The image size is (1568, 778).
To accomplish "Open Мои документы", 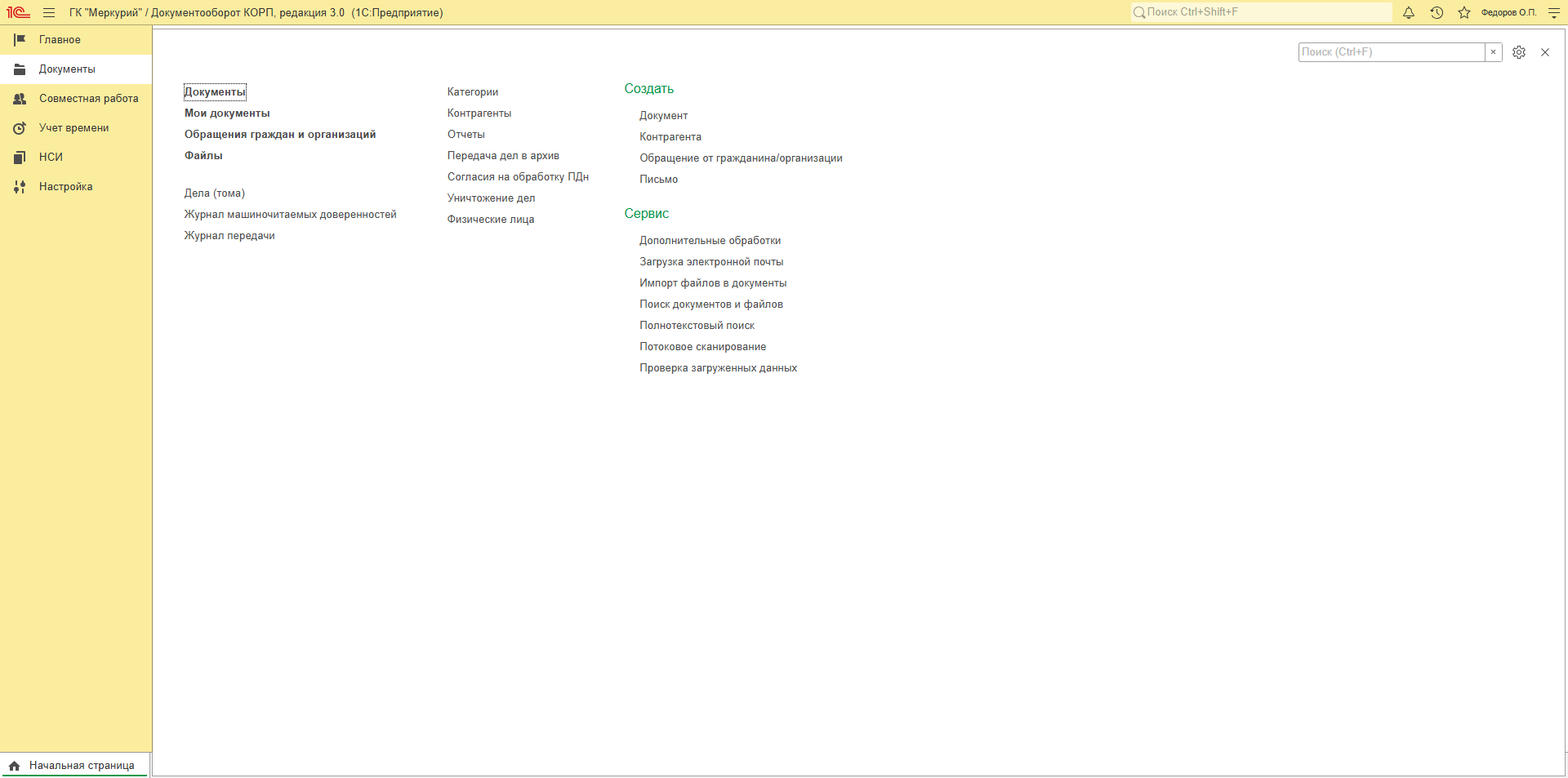I will 227,113.
